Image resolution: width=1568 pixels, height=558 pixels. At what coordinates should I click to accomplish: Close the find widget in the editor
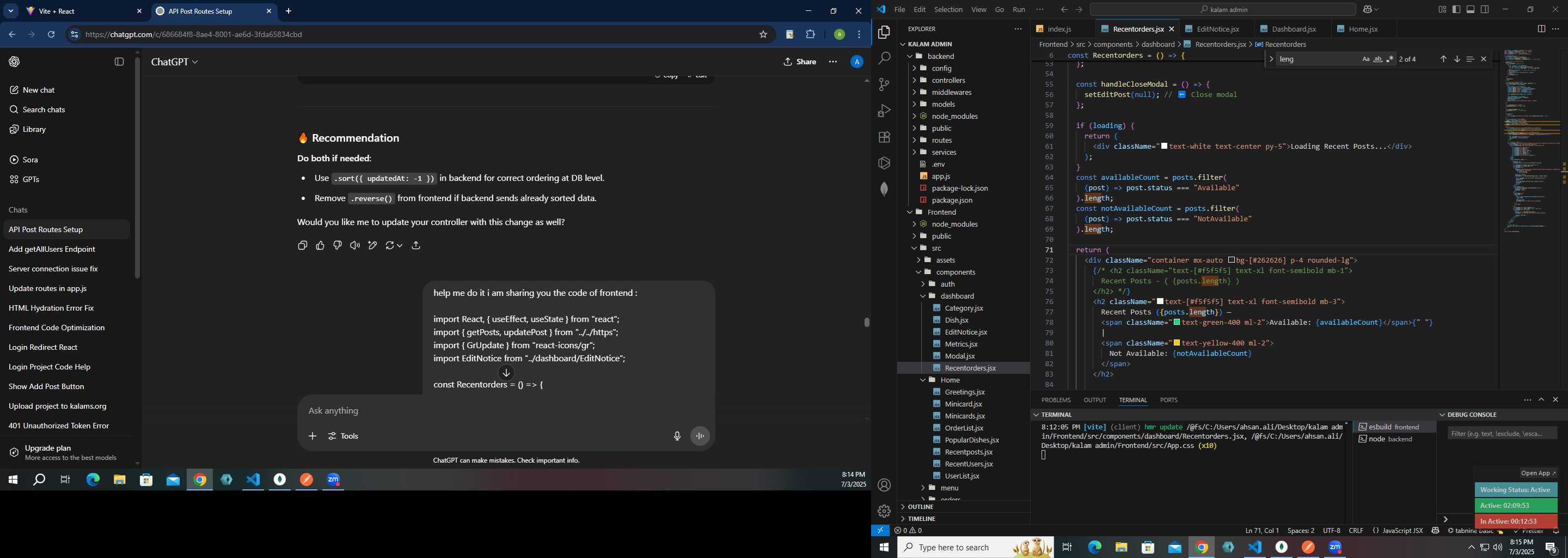[1484, 59]
